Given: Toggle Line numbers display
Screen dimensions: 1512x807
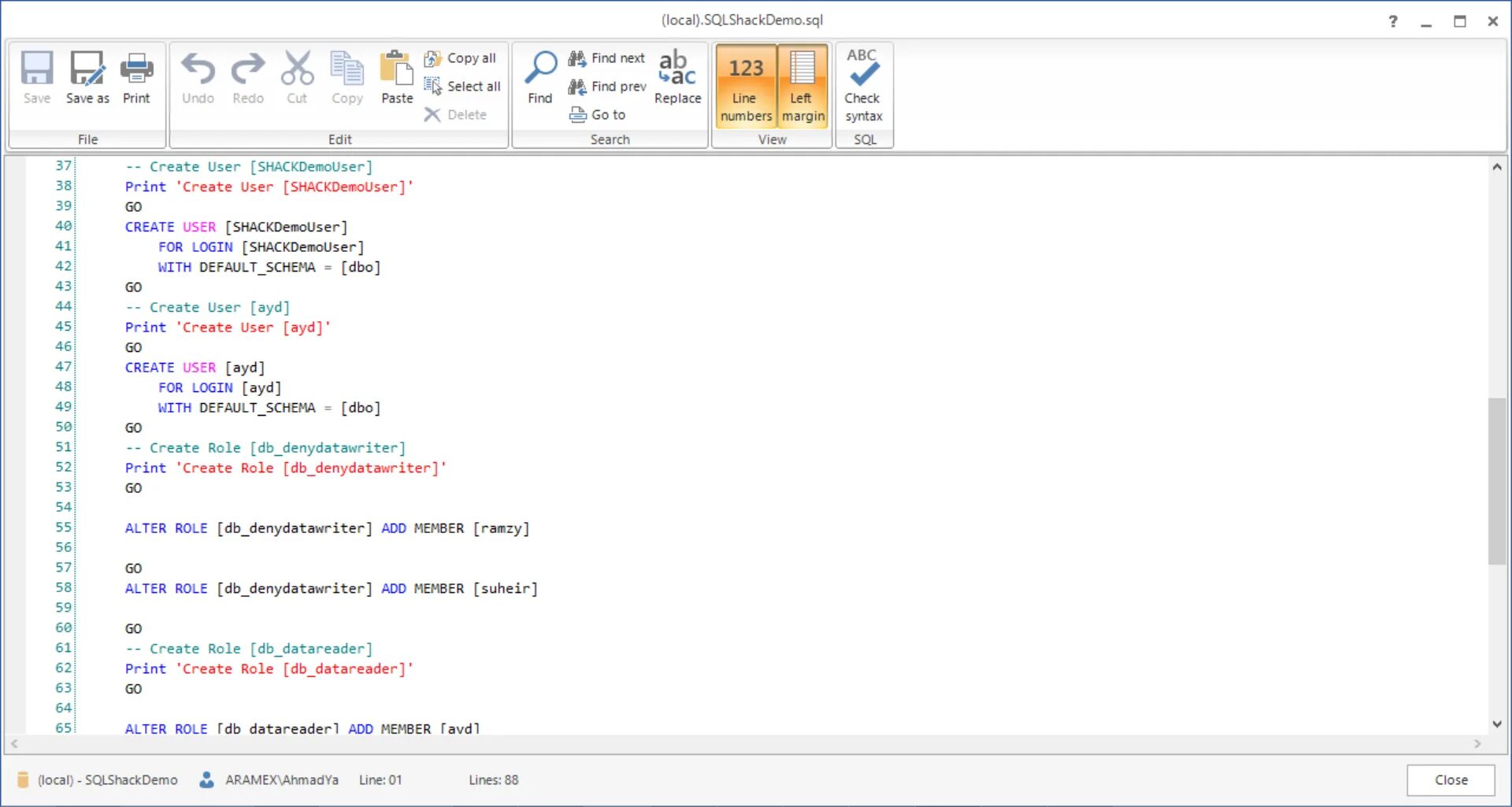Looking at the screenshot, I should [x=746, y=85].
